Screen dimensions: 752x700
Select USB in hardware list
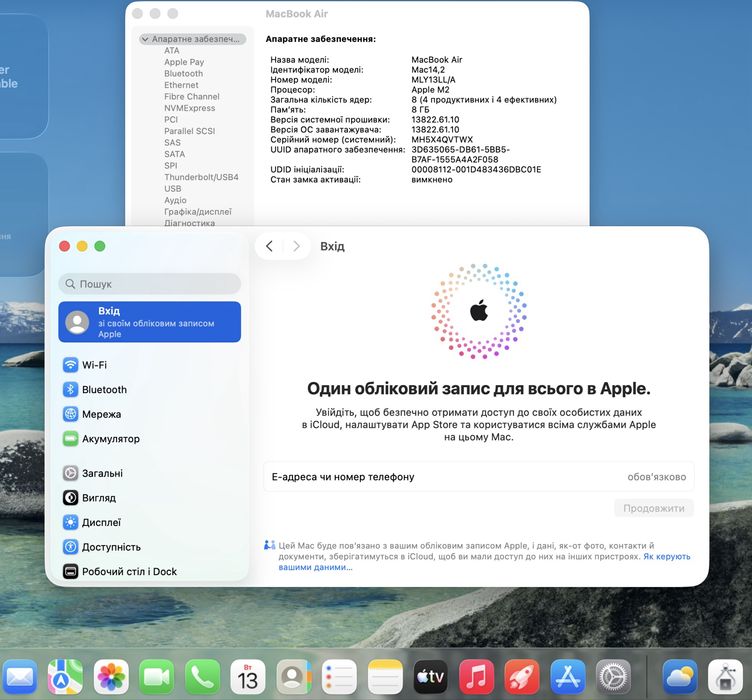click(173, 188)
